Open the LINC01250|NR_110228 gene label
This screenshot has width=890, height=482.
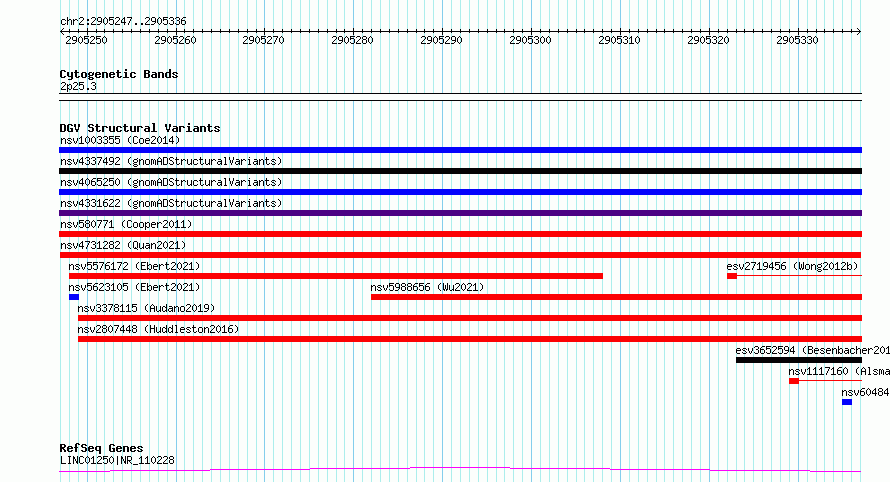point(117,460)
